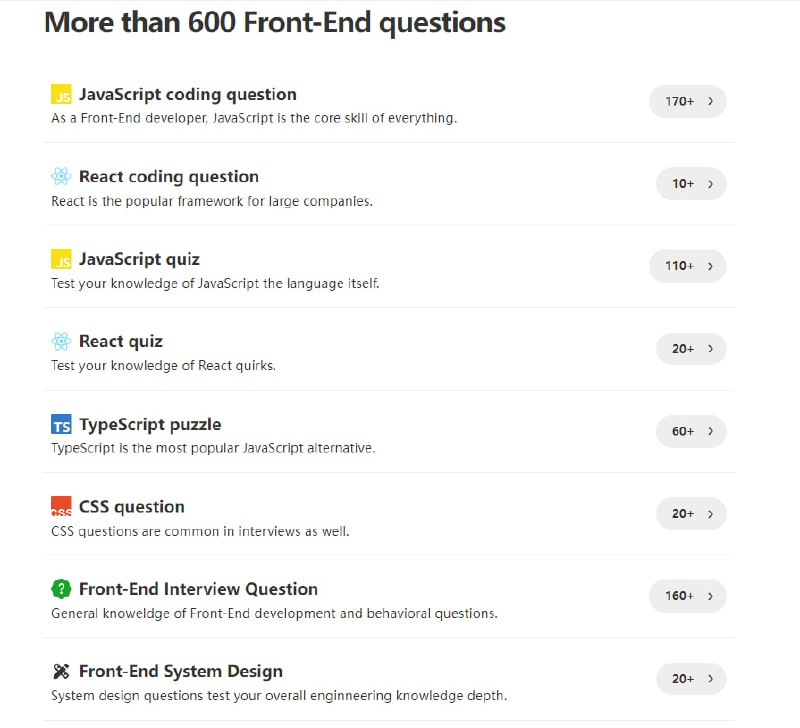Select the blue TS icon for TypeScript puzzle
The image size is (800, 728).
pos(60,424)
